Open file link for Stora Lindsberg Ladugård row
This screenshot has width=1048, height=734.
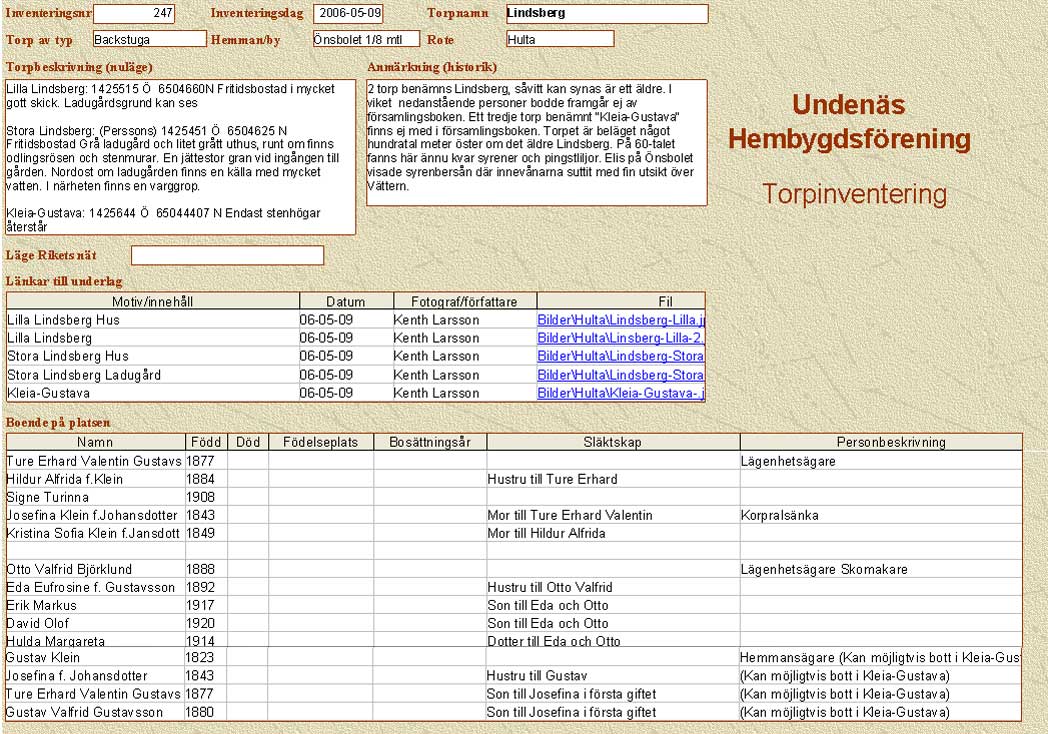[x=620, y=375]
